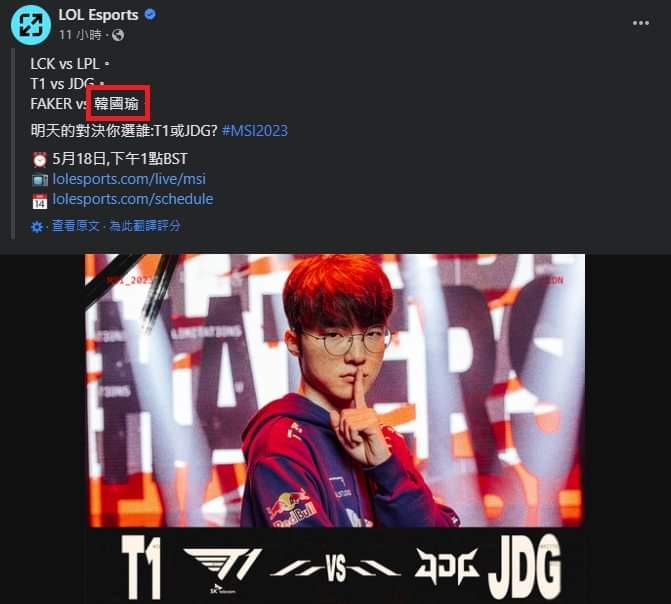Select 為此翻譯評分 to rate translation
This screenshot has height=604, width=671.
[x=145, y=226]
